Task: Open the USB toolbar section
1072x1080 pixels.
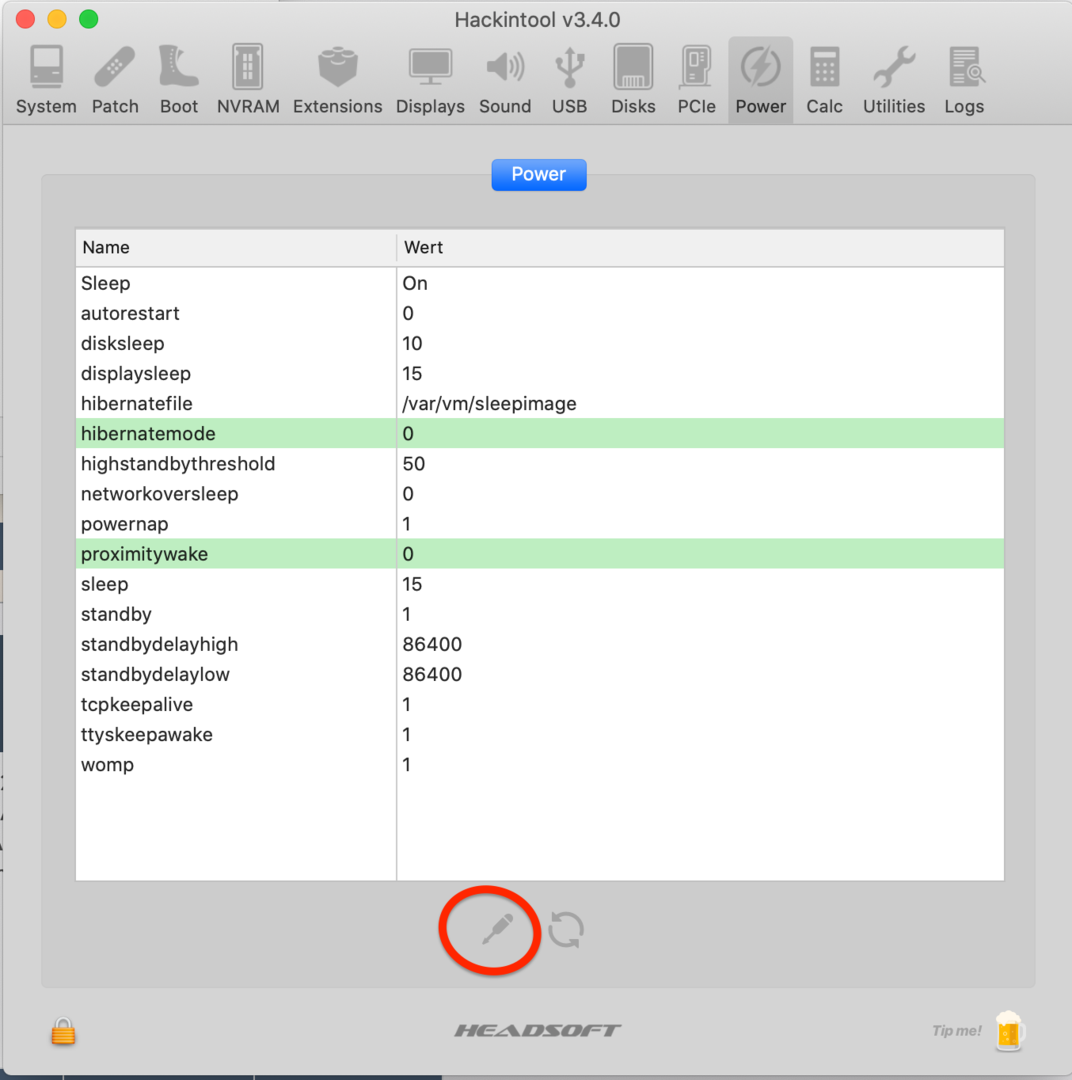Action: point(569,81)
